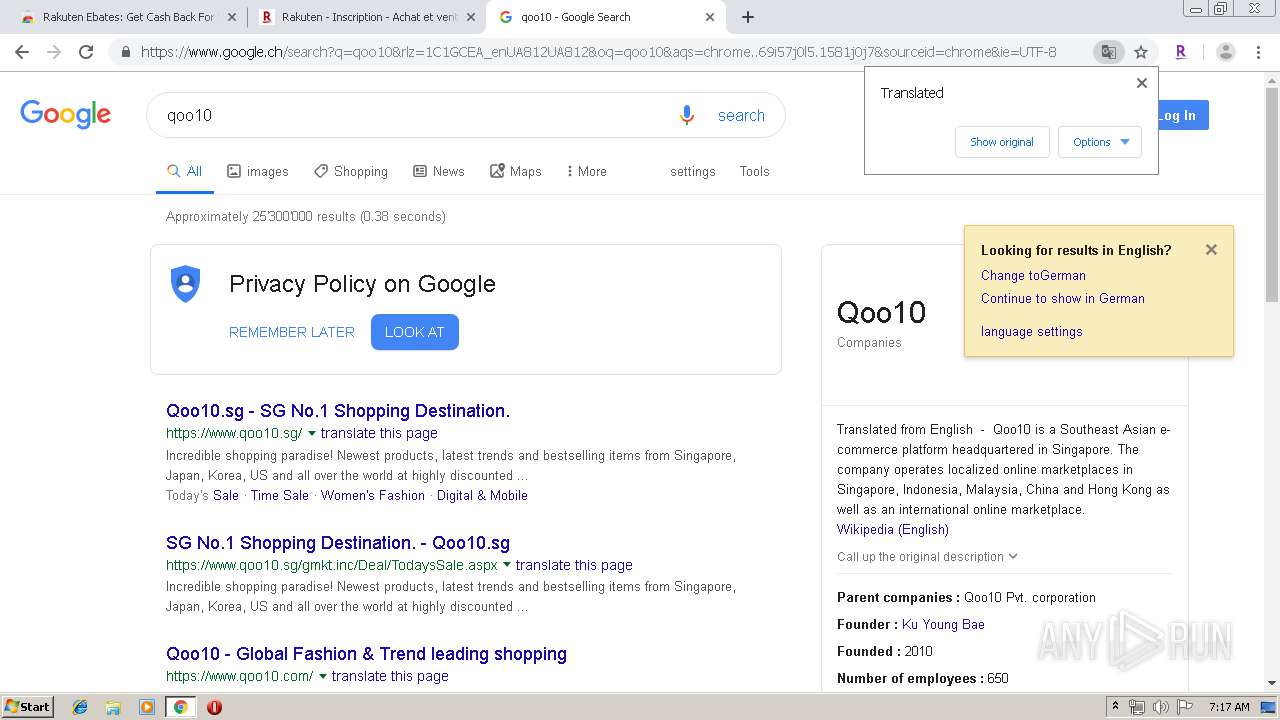This screenshot has width=1280, height=720.
Task: Click the volume icon in the system tray
Action: pos(1160,707)
